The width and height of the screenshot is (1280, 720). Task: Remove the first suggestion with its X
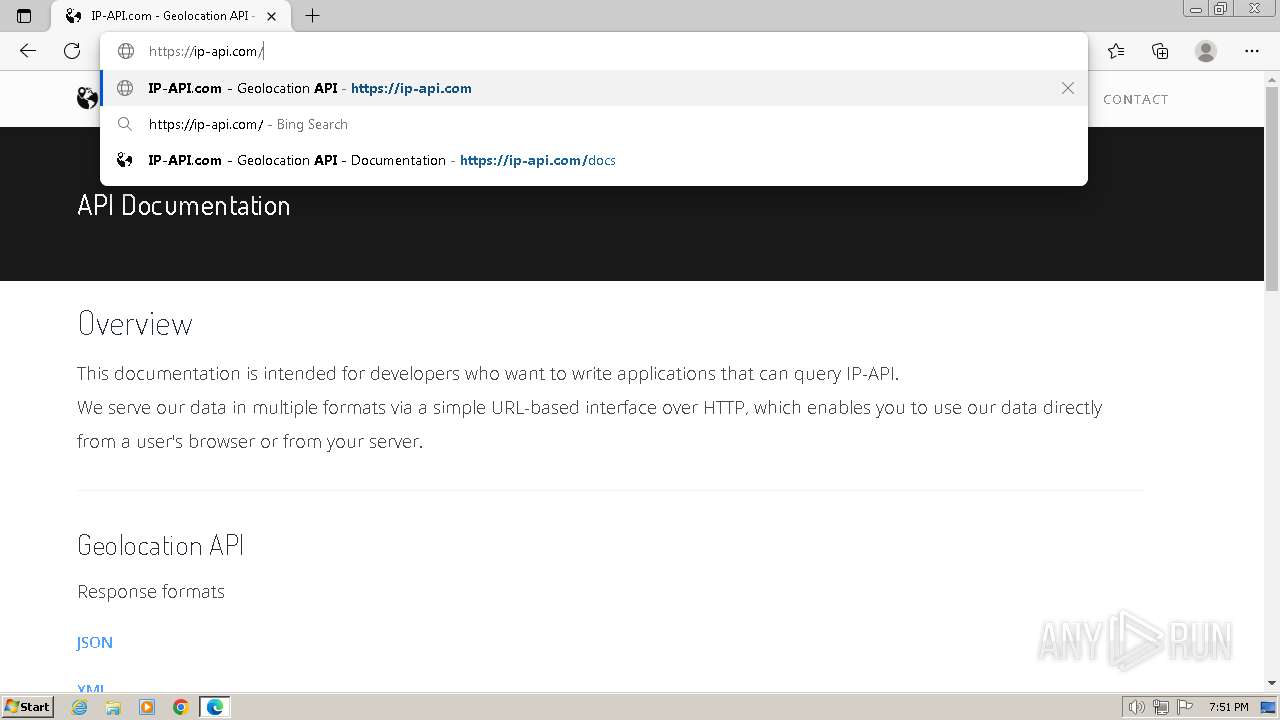click(1068, 88)
